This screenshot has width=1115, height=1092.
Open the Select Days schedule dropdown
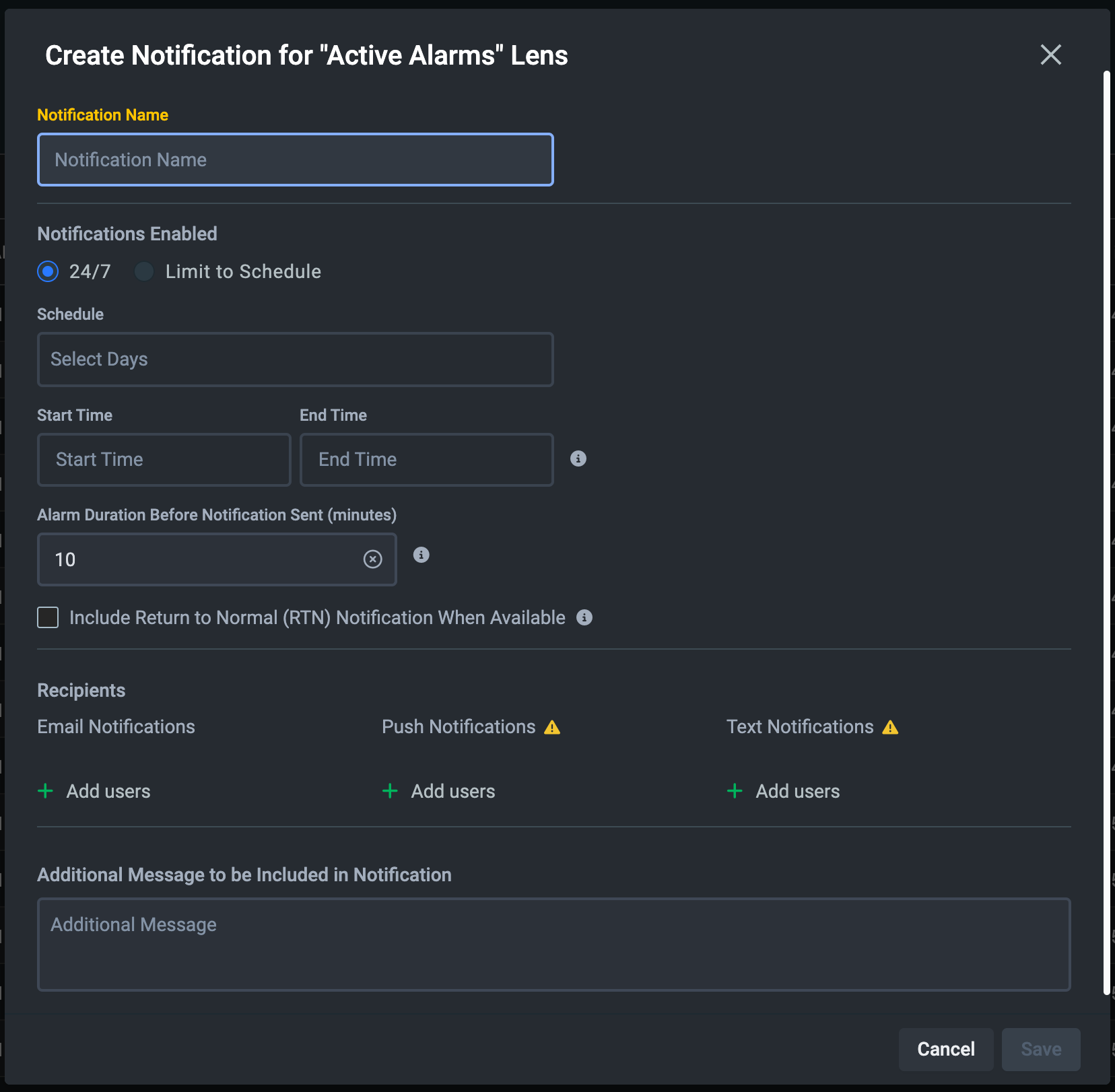click(295, 360)
